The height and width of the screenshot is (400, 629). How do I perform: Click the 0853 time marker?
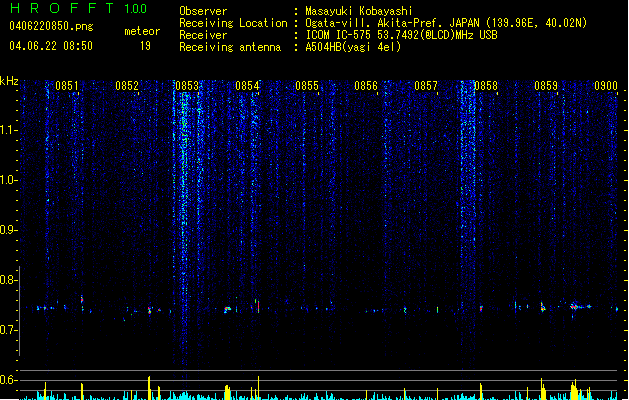point(187,86)
